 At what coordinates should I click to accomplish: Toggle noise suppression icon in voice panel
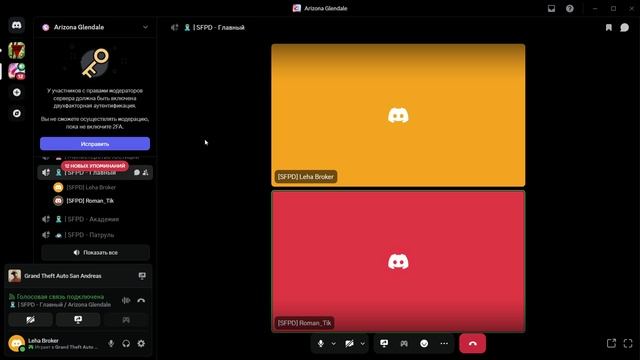(126, 300)
